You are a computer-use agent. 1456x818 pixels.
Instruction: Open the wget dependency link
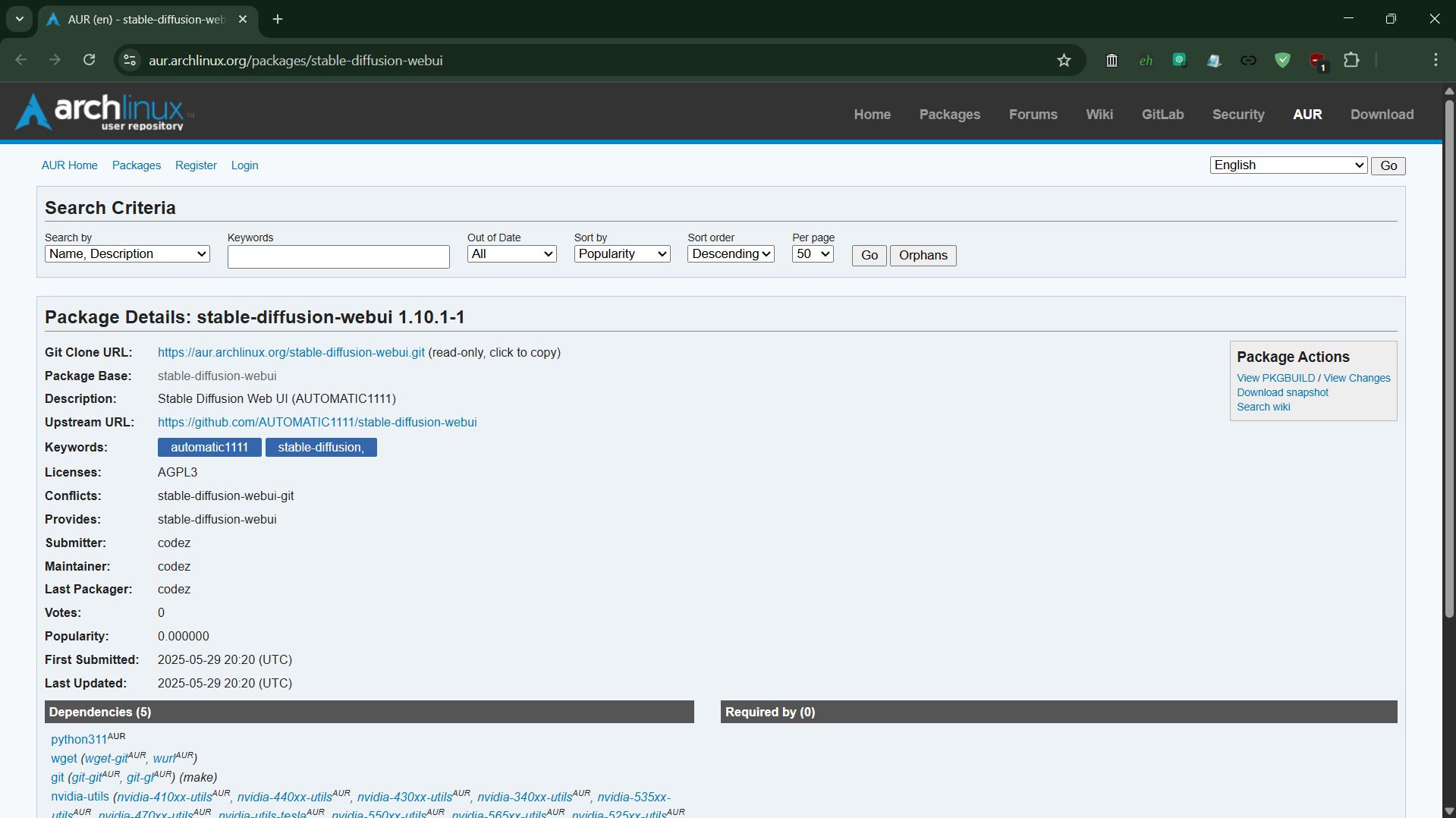[x=64, y=758]
